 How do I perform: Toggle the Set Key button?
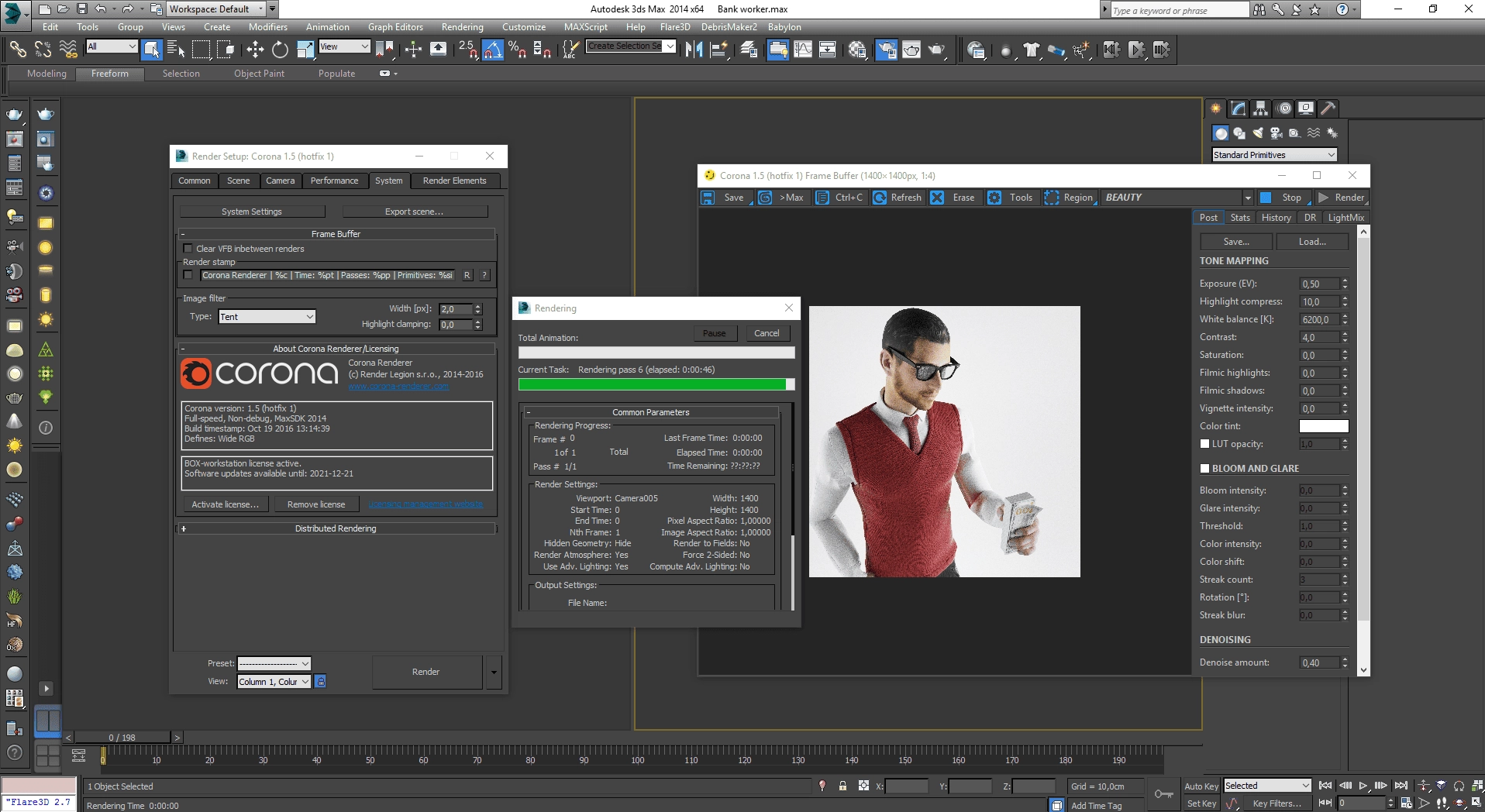pos(1201,803)
